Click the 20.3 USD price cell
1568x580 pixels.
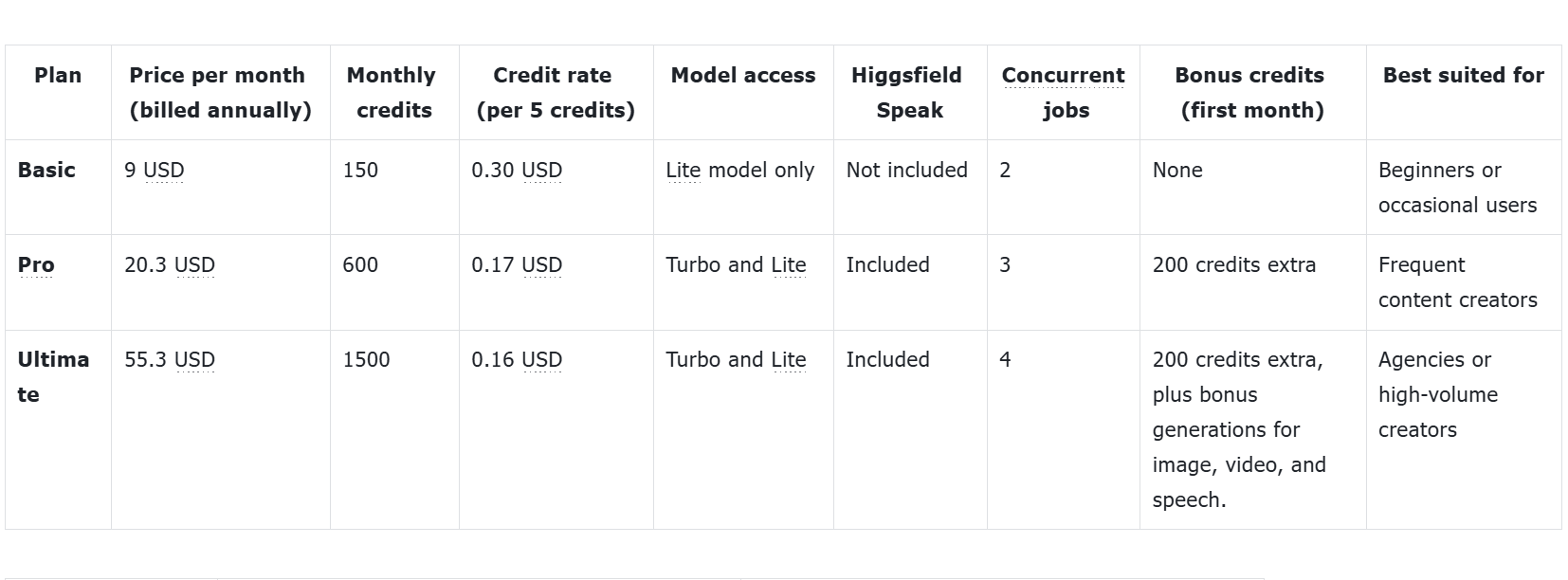[x=170, y=264]
